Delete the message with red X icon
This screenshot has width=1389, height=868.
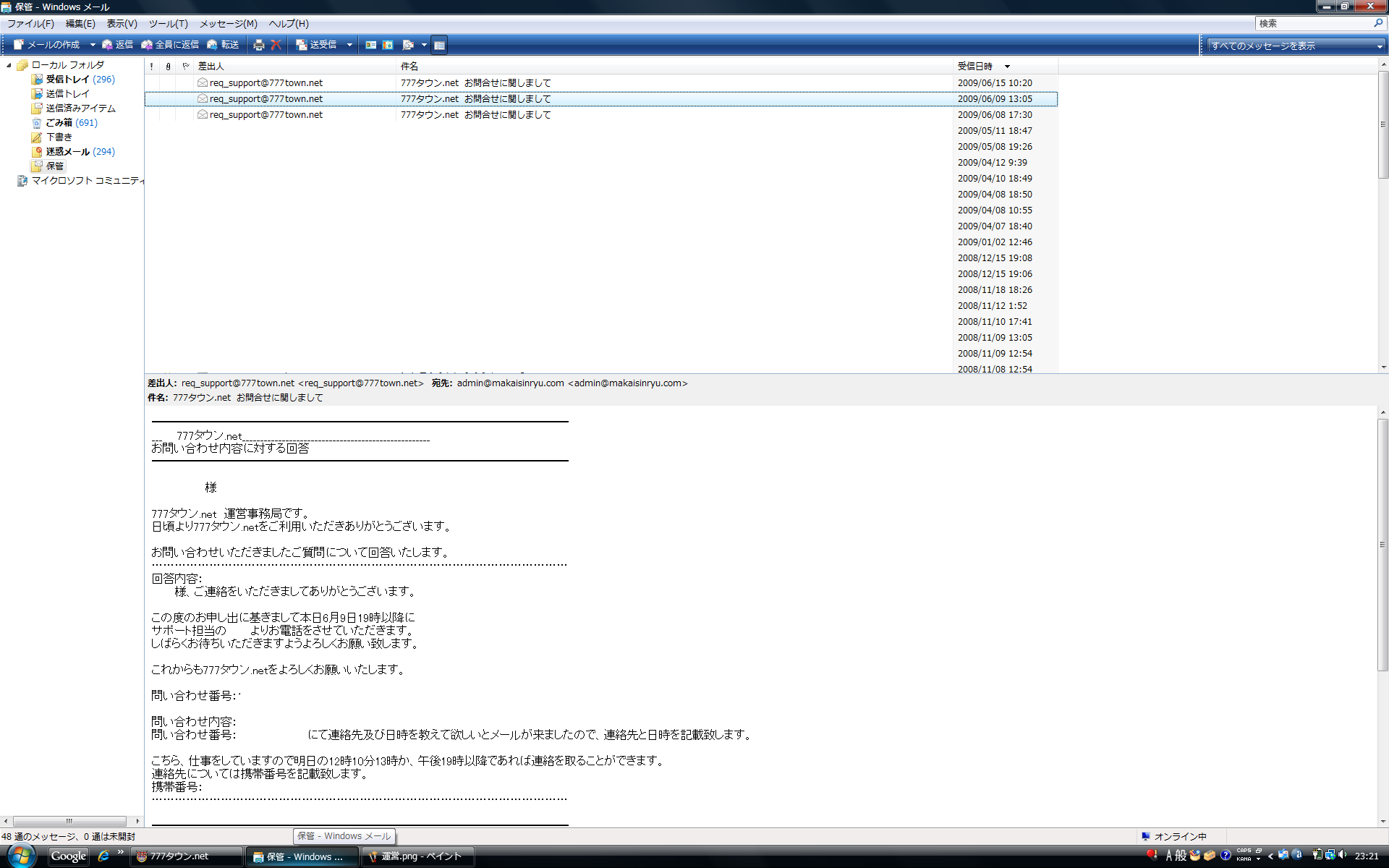pyautogui.click(x=276, y=45)
